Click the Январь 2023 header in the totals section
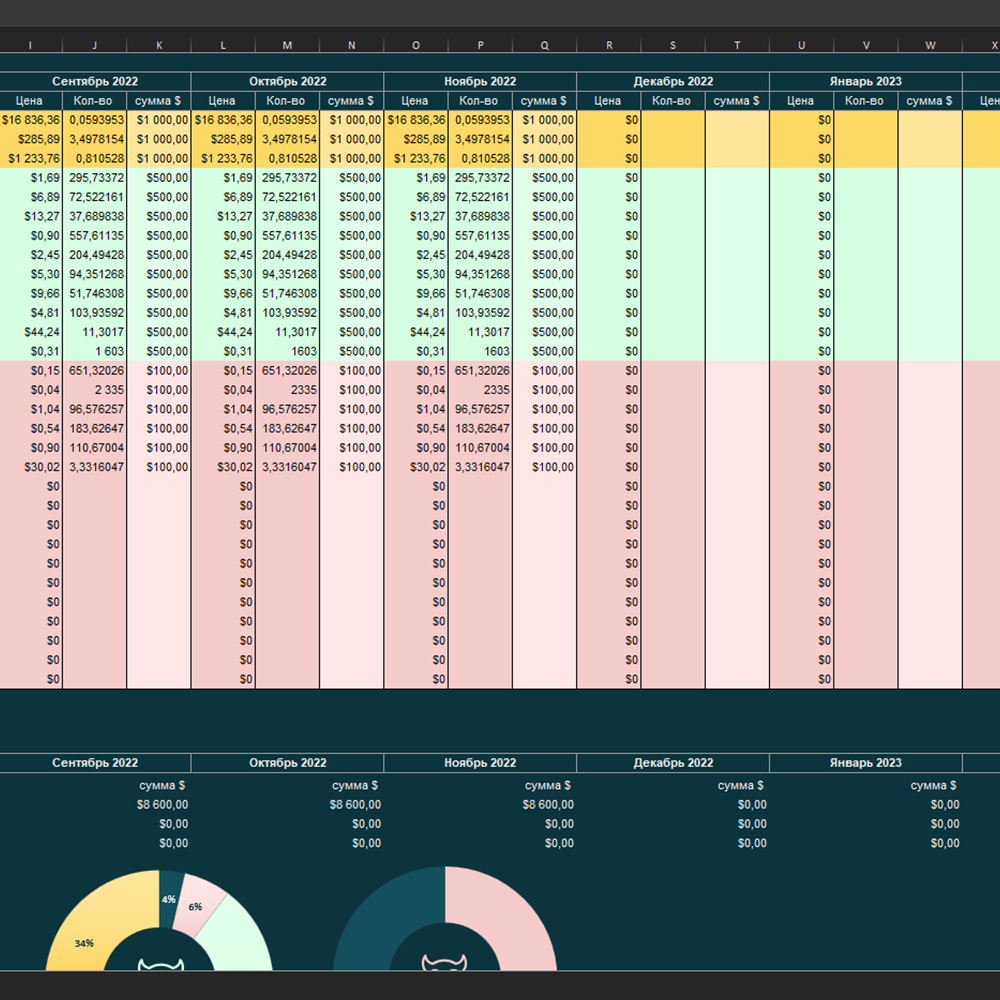Viewport: 1000px width, 1000px height. click(x=865, y=763)
